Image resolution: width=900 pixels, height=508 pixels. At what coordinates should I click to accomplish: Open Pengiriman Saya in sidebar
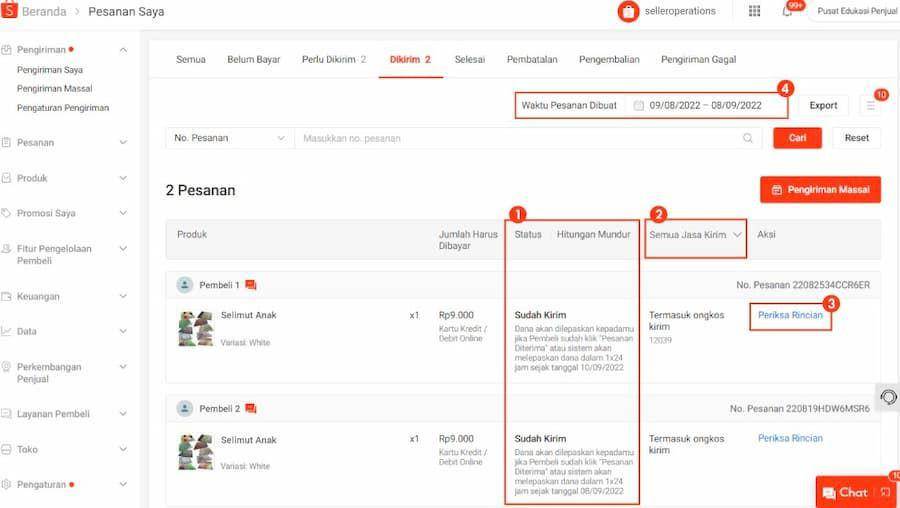point(50,70)
